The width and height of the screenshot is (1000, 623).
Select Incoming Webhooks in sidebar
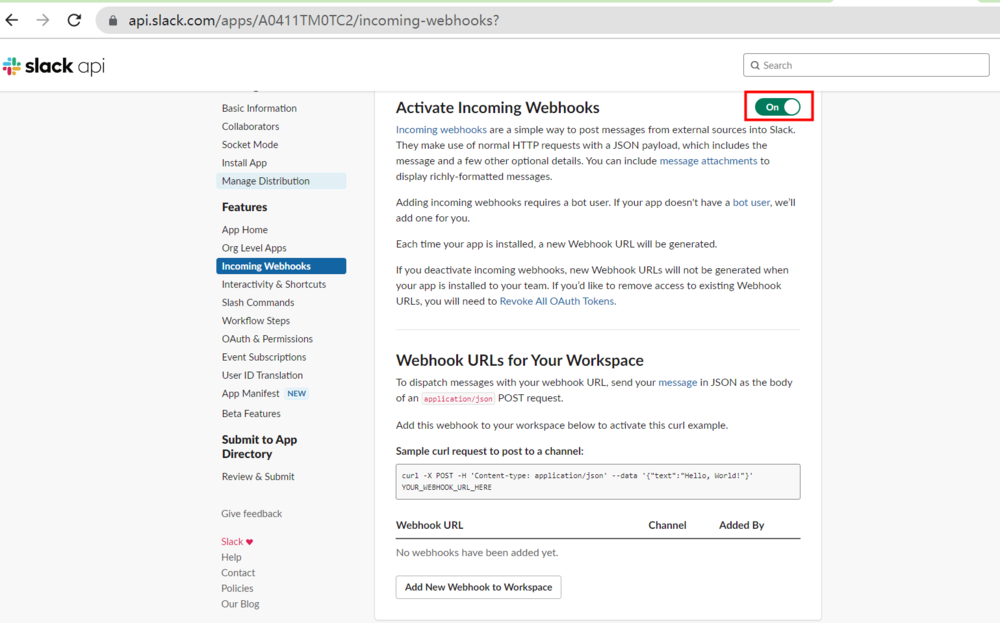pyautogui.click(x=281, y=266)
